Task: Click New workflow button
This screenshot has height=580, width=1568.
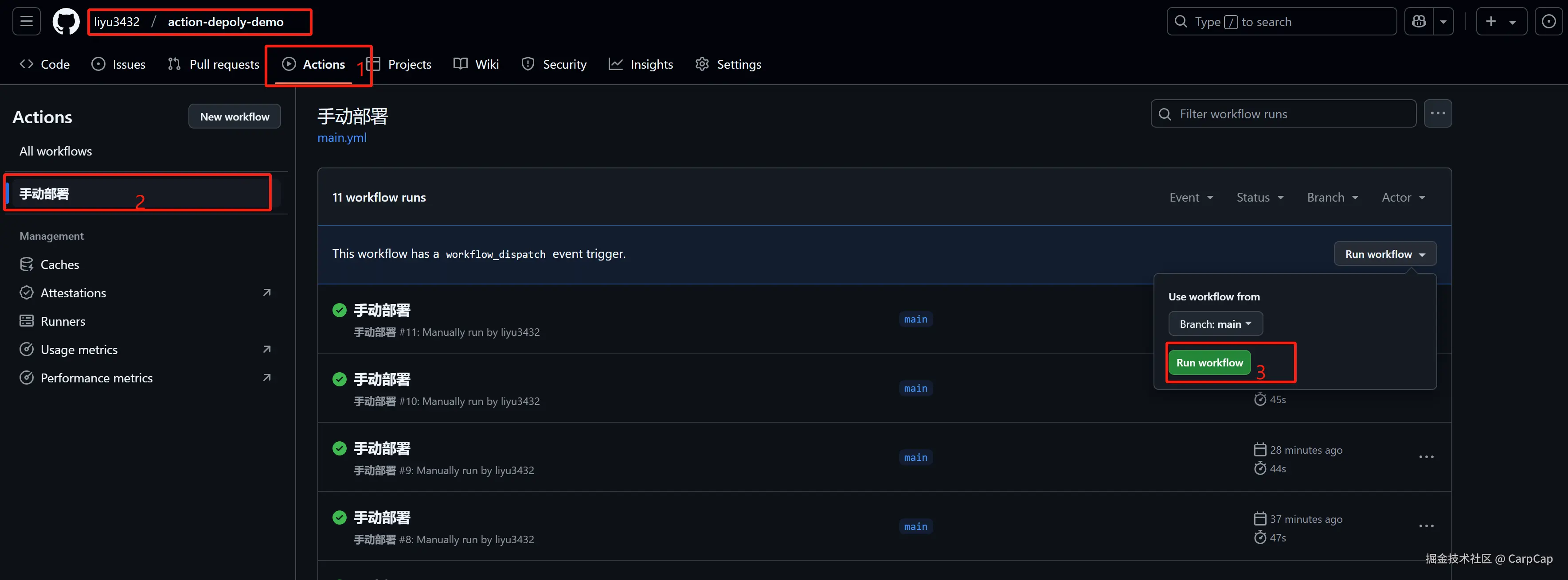Action: (x=235, y=116)
